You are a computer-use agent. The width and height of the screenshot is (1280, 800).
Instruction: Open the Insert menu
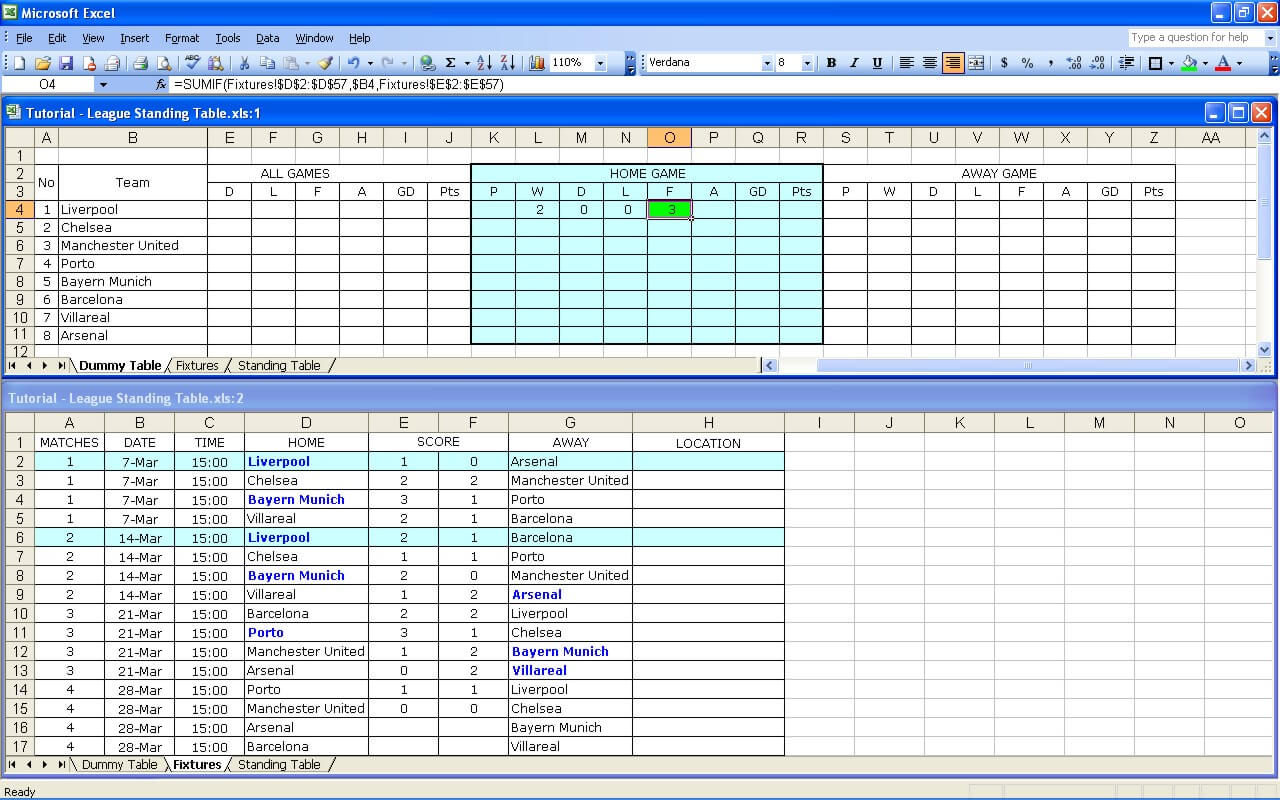(x=134, y=38)
